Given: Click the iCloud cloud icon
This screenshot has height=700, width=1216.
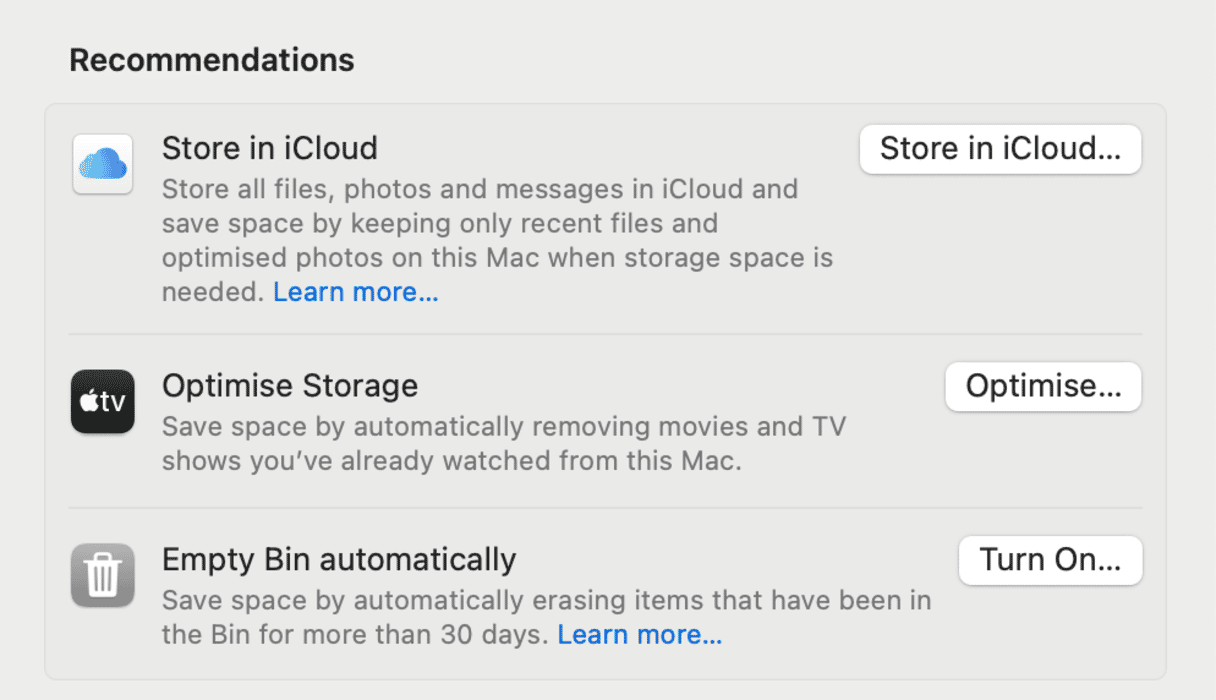Looking at the screenshot, I should point(103,164).
